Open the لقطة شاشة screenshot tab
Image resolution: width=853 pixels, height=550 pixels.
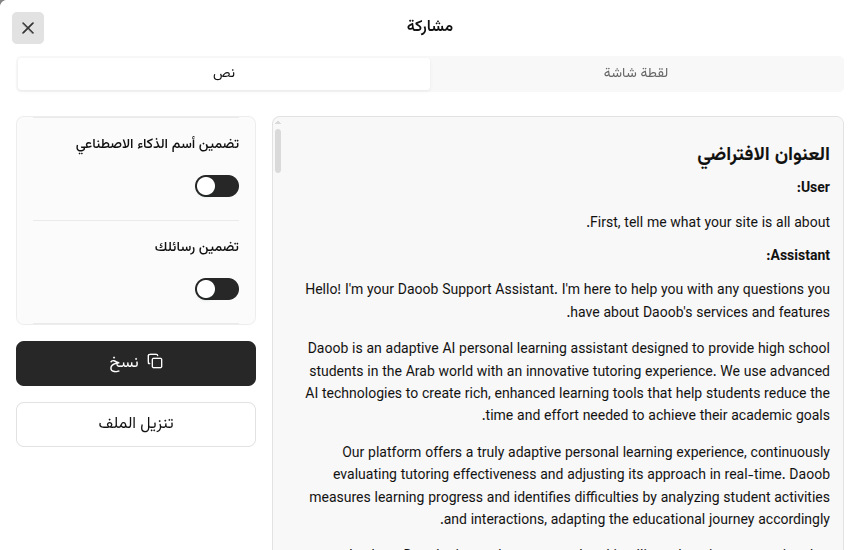pos(635,73)
